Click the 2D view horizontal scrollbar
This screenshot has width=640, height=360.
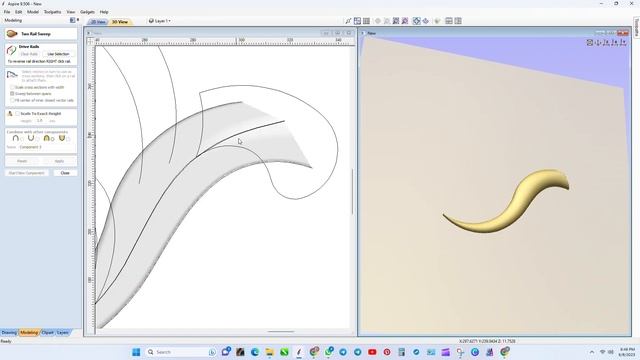pos(281,331)
